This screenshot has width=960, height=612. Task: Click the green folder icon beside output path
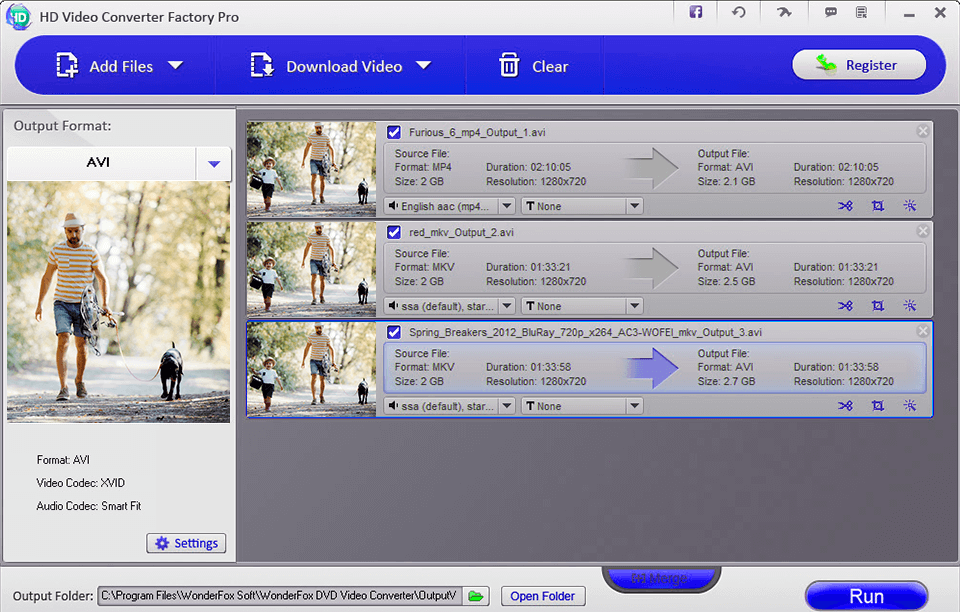(x=475, y=595)
